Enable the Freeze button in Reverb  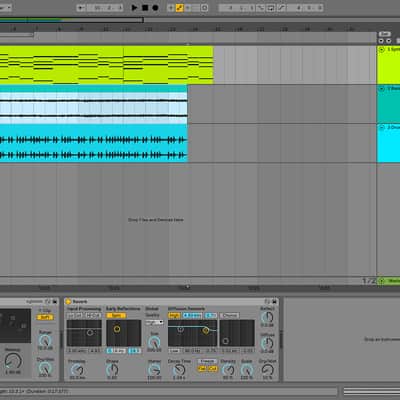coord(207,361)
